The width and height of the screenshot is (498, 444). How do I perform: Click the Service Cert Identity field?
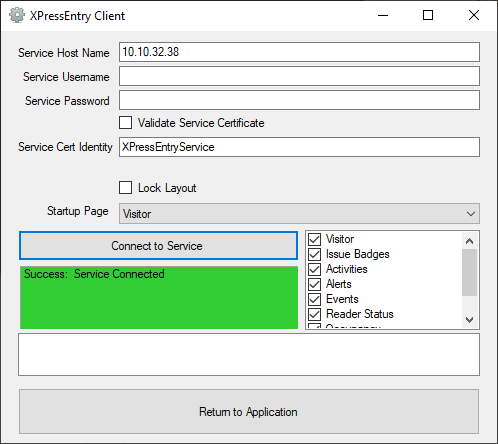[299, 147]
